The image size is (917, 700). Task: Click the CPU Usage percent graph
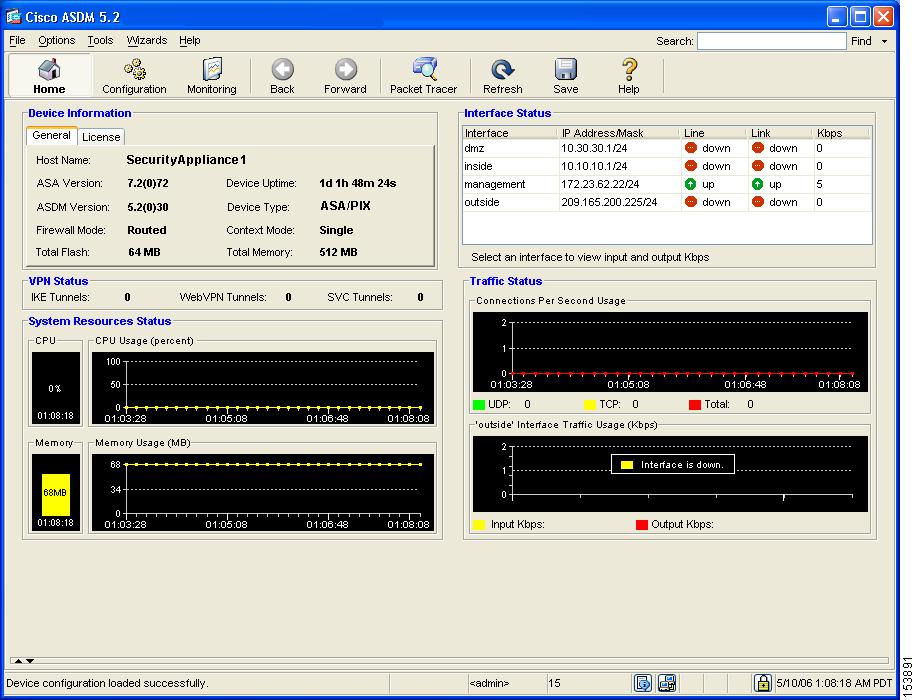click(x=263, y=388)
